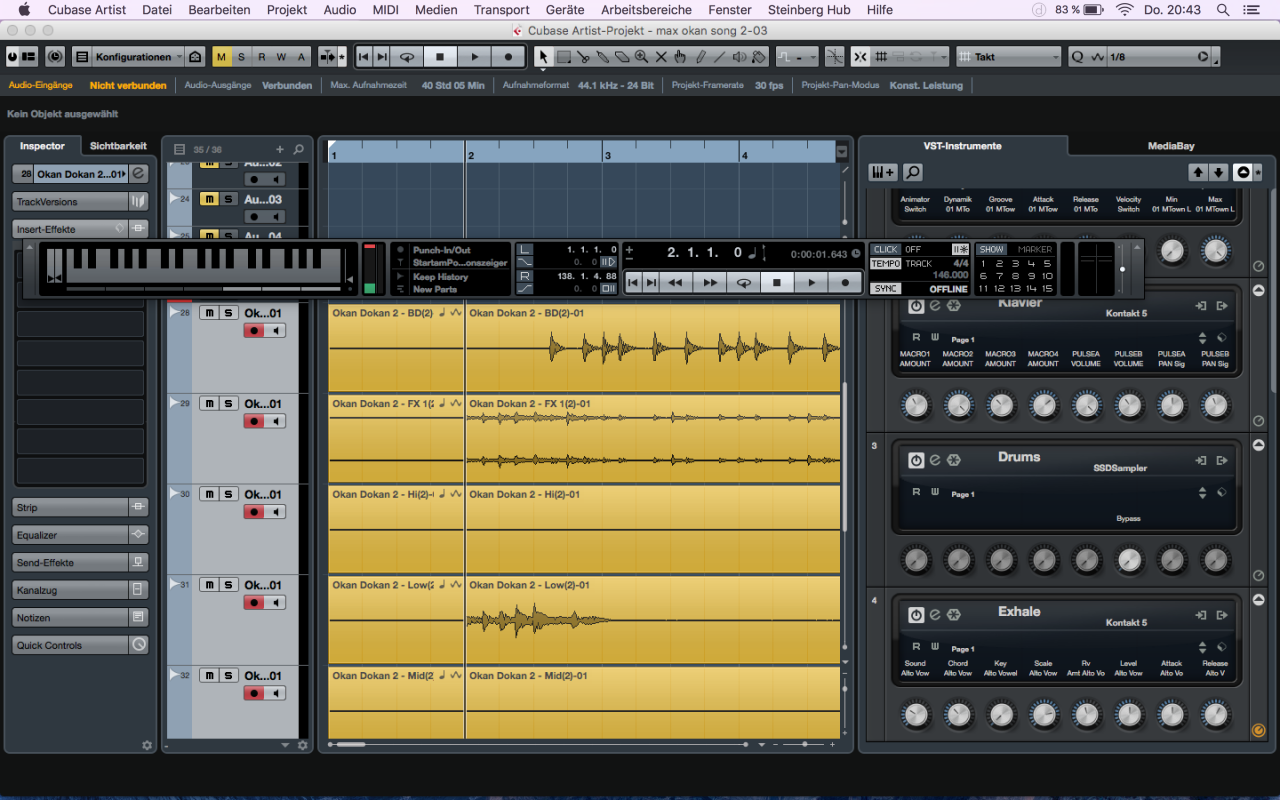Open the Transport menu
Image resolution: width=1280 pixels, height=800 pixels.
pos(501,10)
